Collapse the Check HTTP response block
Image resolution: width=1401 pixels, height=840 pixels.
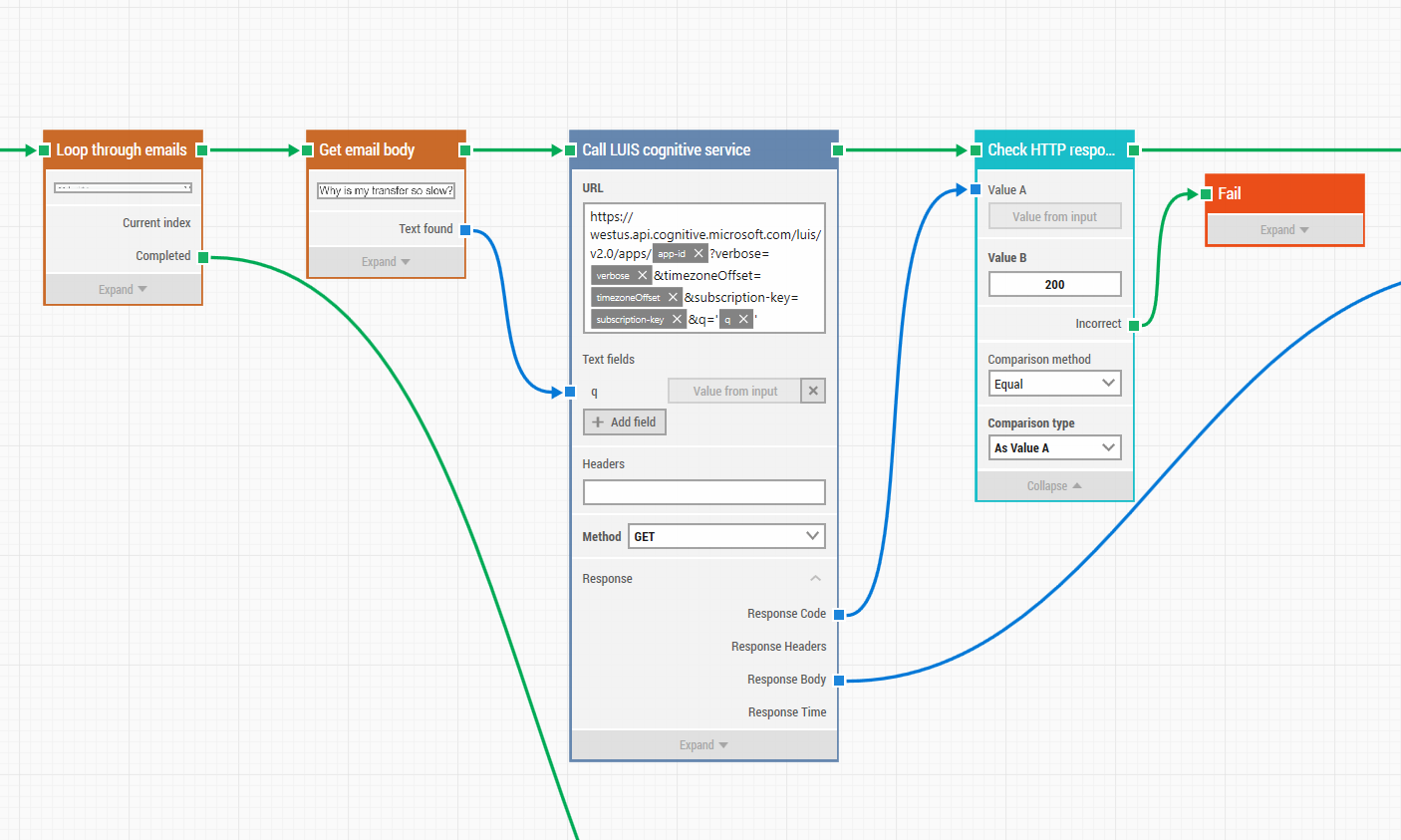1054,486
